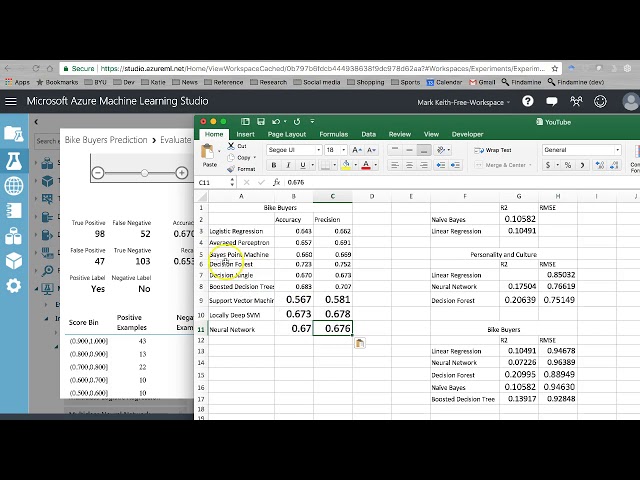Open Web Services globe icon in sidebar
Screen dimensions: 640x480
tap(13, 186)
